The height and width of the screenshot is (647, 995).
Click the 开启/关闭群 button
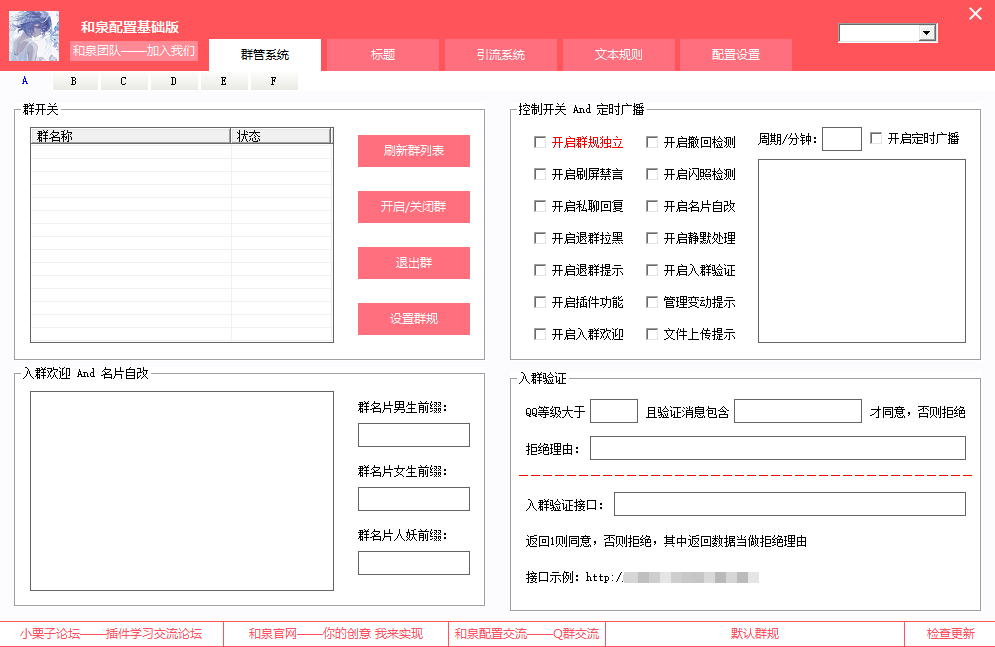[413, 207]
